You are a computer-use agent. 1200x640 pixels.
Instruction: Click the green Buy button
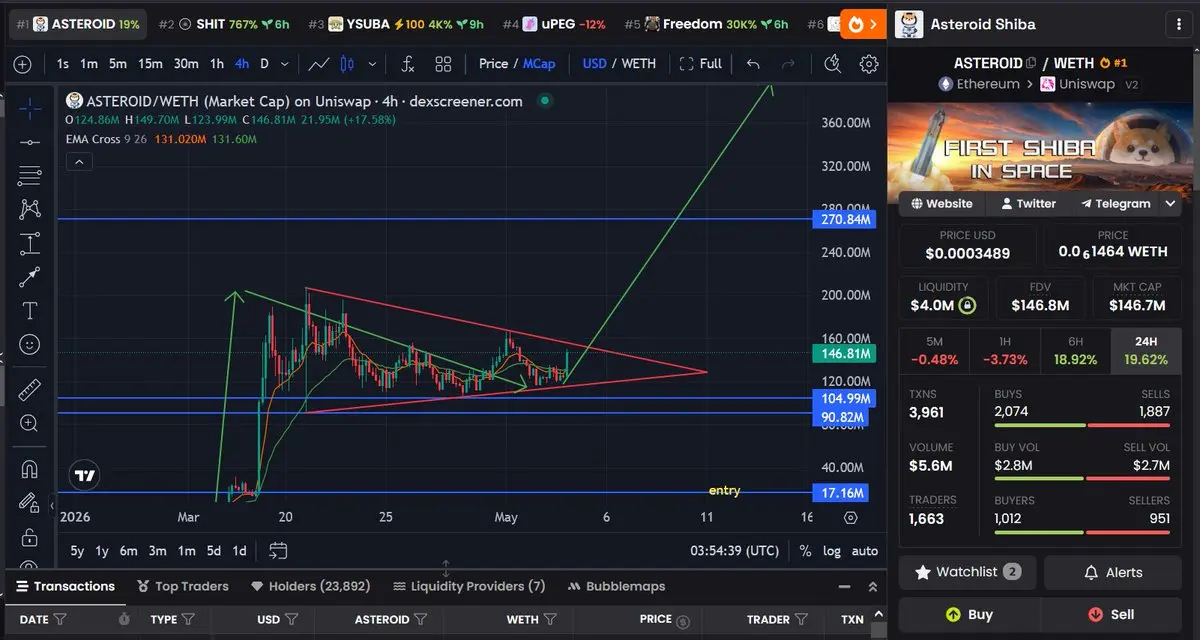click(x=968, y=614)
